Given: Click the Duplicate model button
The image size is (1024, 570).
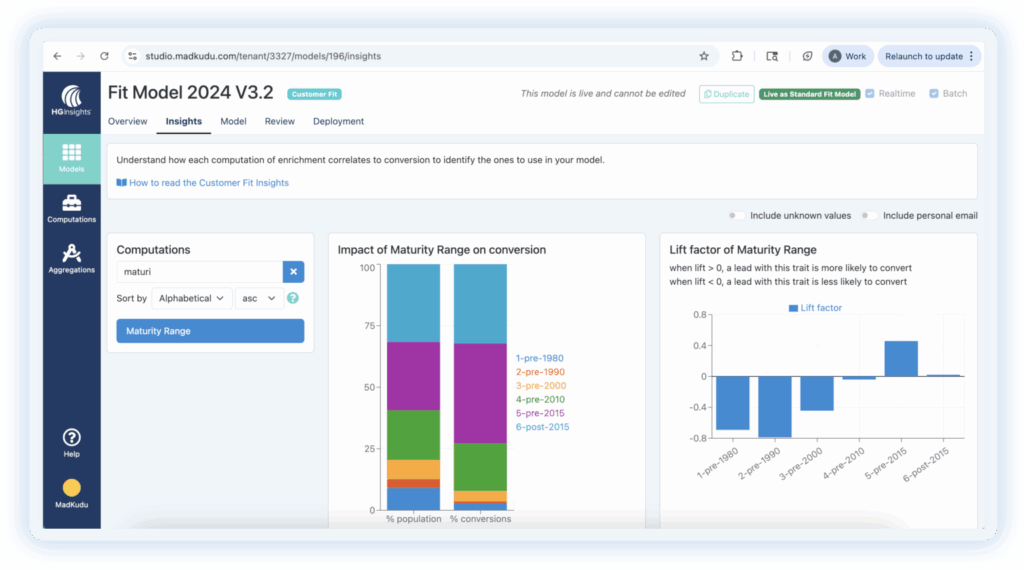Looking at the screenshot, I should click(x=726, y=94).
